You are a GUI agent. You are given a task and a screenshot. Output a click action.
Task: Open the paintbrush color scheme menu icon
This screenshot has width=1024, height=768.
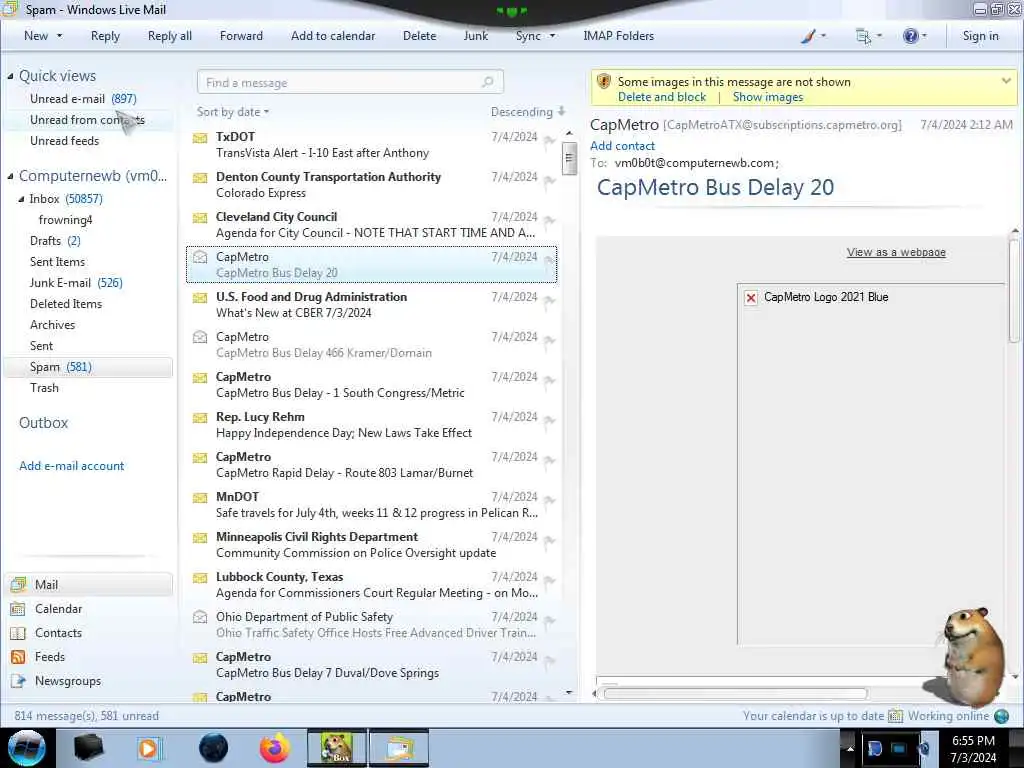(x=808, y=36)
